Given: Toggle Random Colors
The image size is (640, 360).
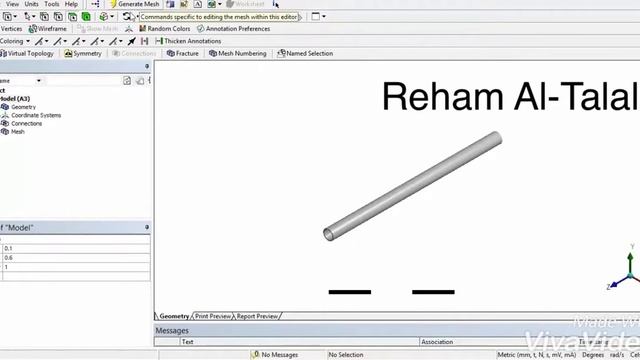Looking at the screenshot, I should click(x=164, y=29).
